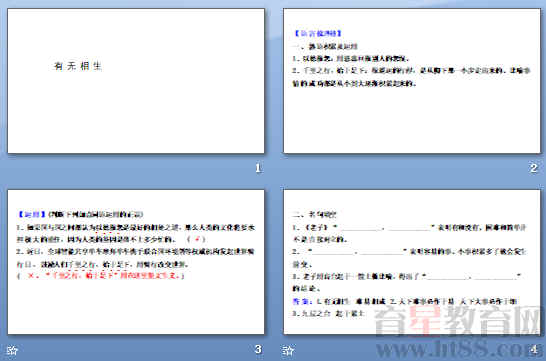
Task: Select the slide 3 thumbnail
Action: [136, 262]
